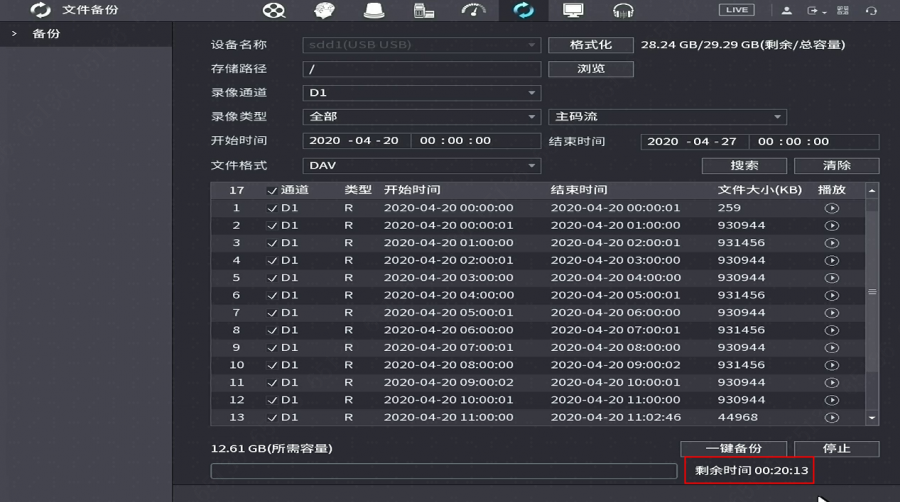Open the 录像通道 D1 dropdown
The height and width of the screenshot is (502, 900).
click(x=421, y=92)
